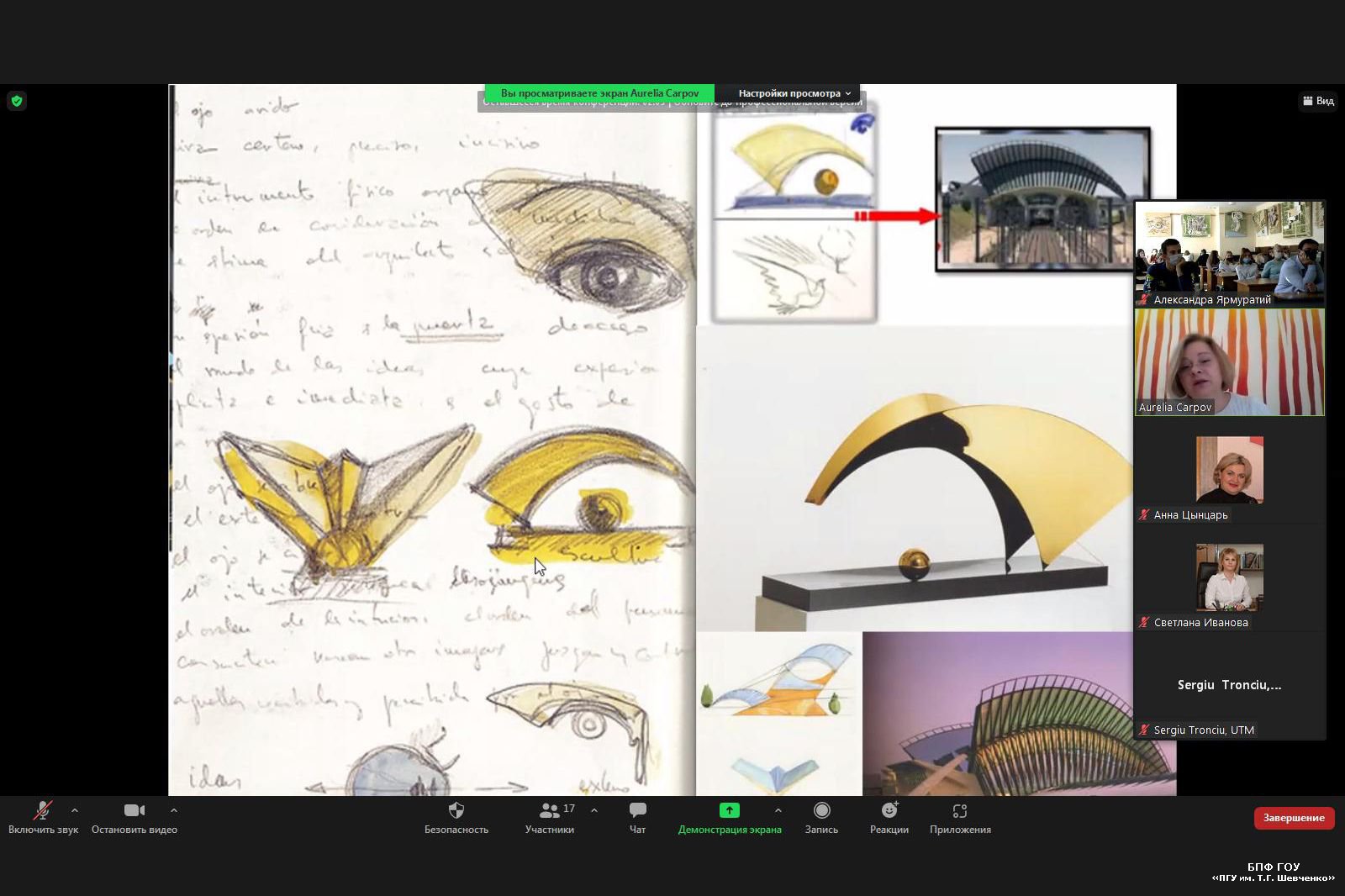This screenshot has width=1345, height=896.
Task: Expand audio options arrow beside microphone
Action: [75, 810]
